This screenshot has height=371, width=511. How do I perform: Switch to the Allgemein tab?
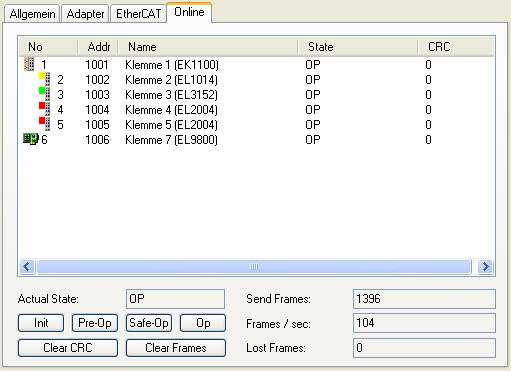32,14
